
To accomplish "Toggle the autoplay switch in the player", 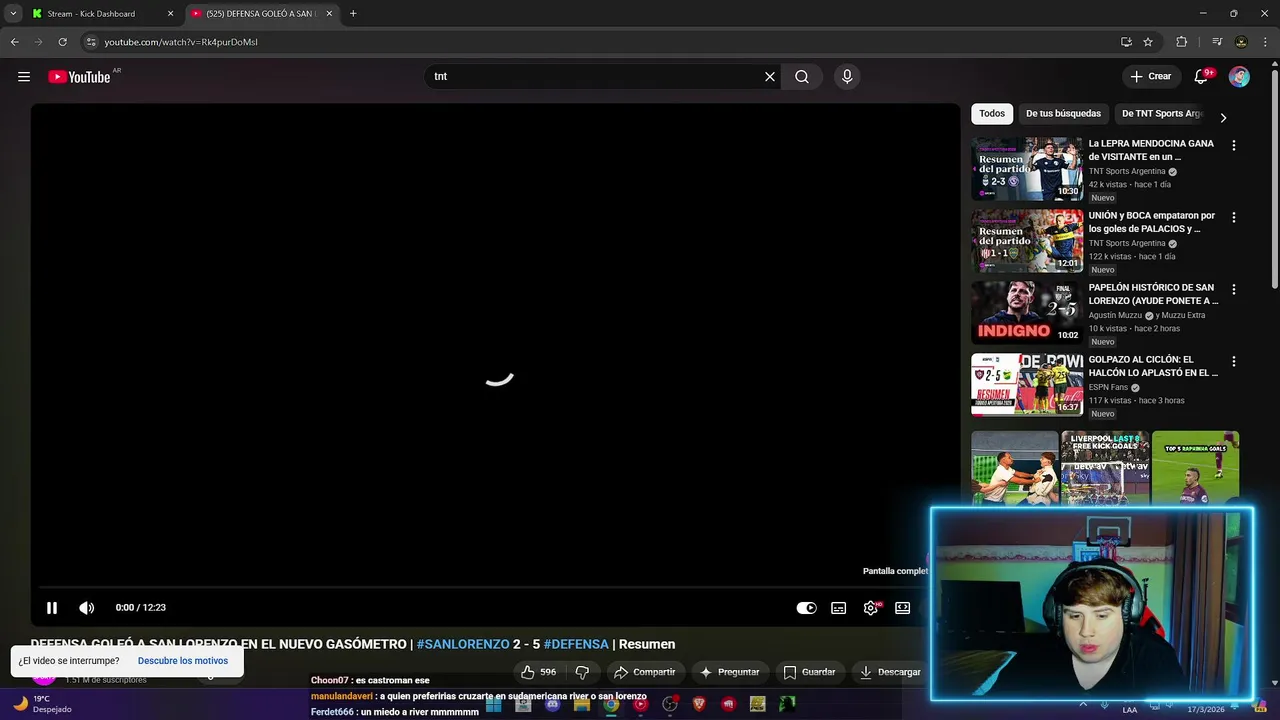I will (x=806, y=608).
